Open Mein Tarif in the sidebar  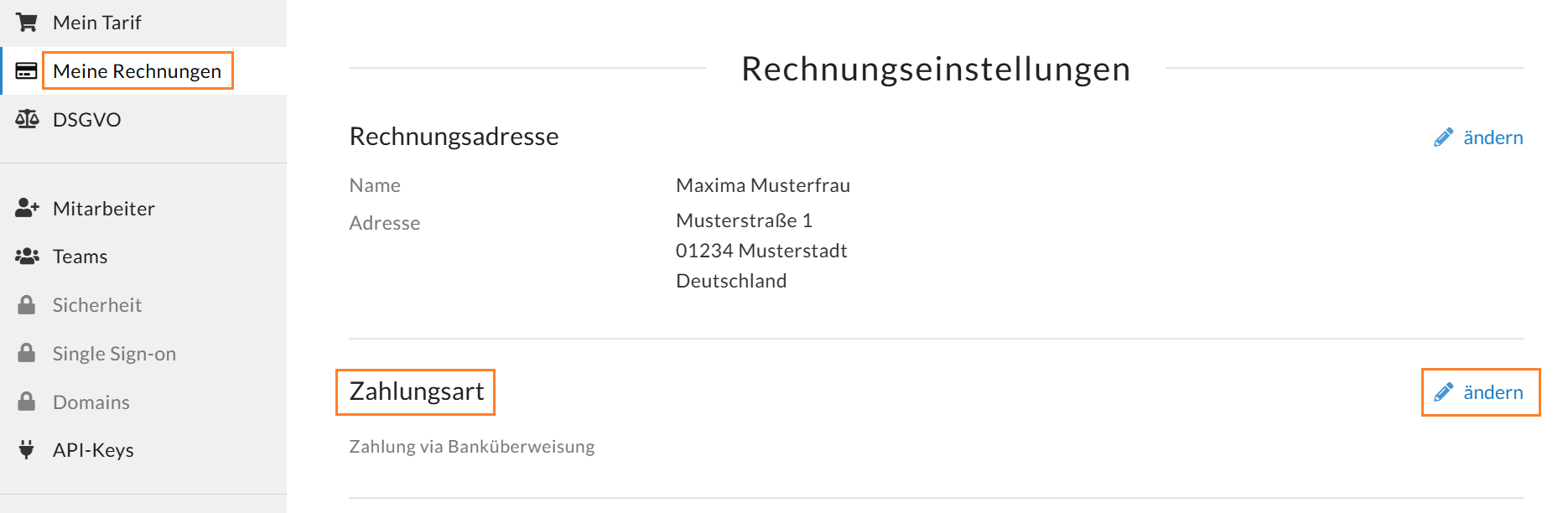[143, 23]
